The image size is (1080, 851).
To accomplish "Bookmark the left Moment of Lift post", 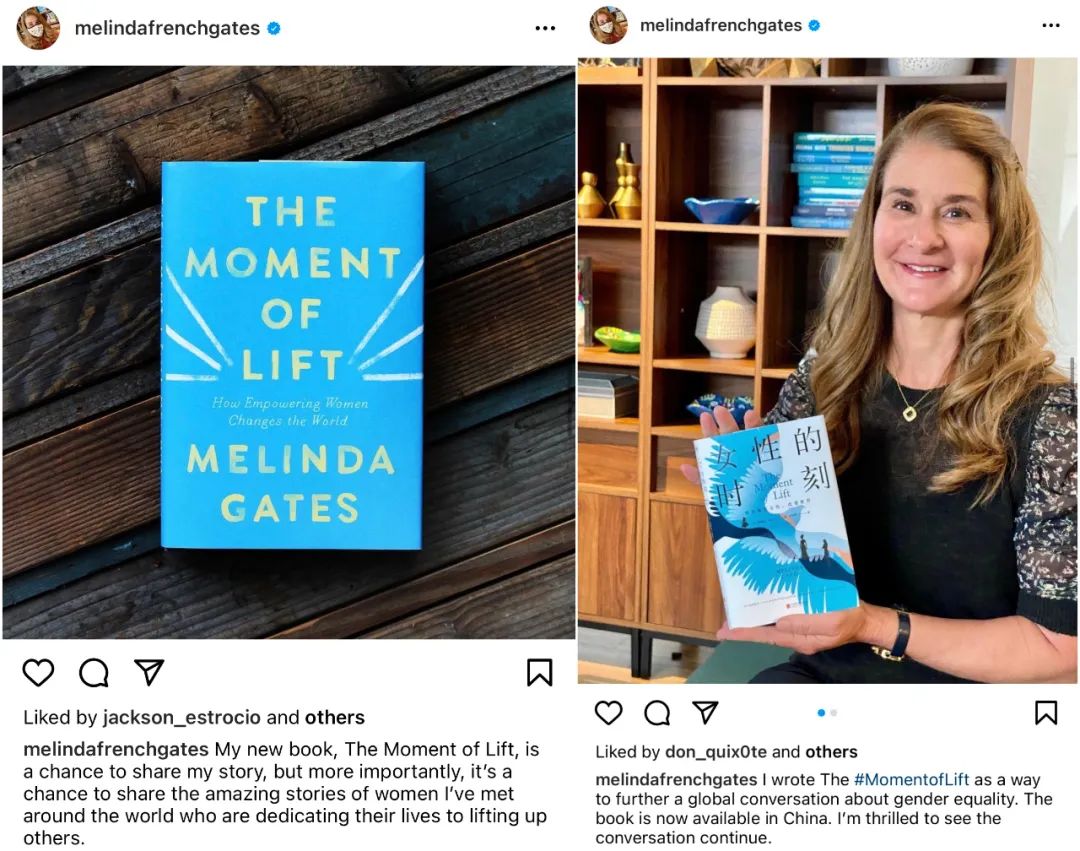I will pyautogui.click(x=539, y=672).
